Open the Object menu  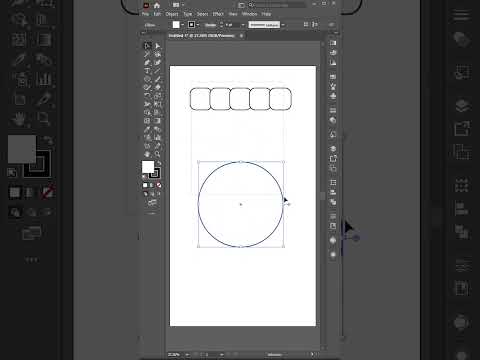(172, 14)
